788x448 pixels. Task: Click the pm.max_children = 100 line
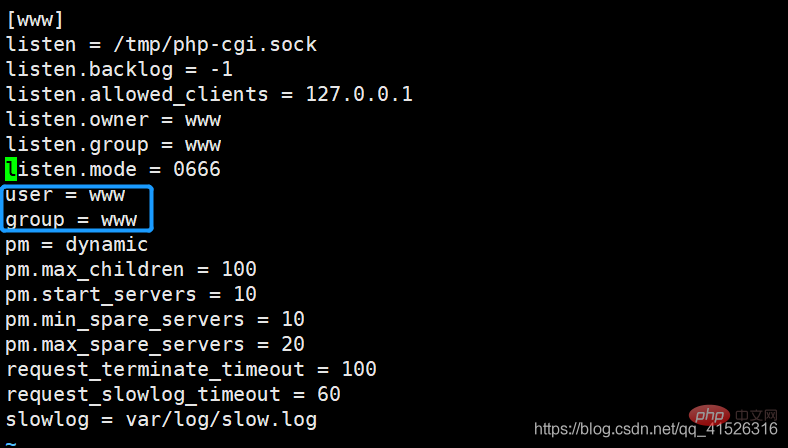point(131,269)
